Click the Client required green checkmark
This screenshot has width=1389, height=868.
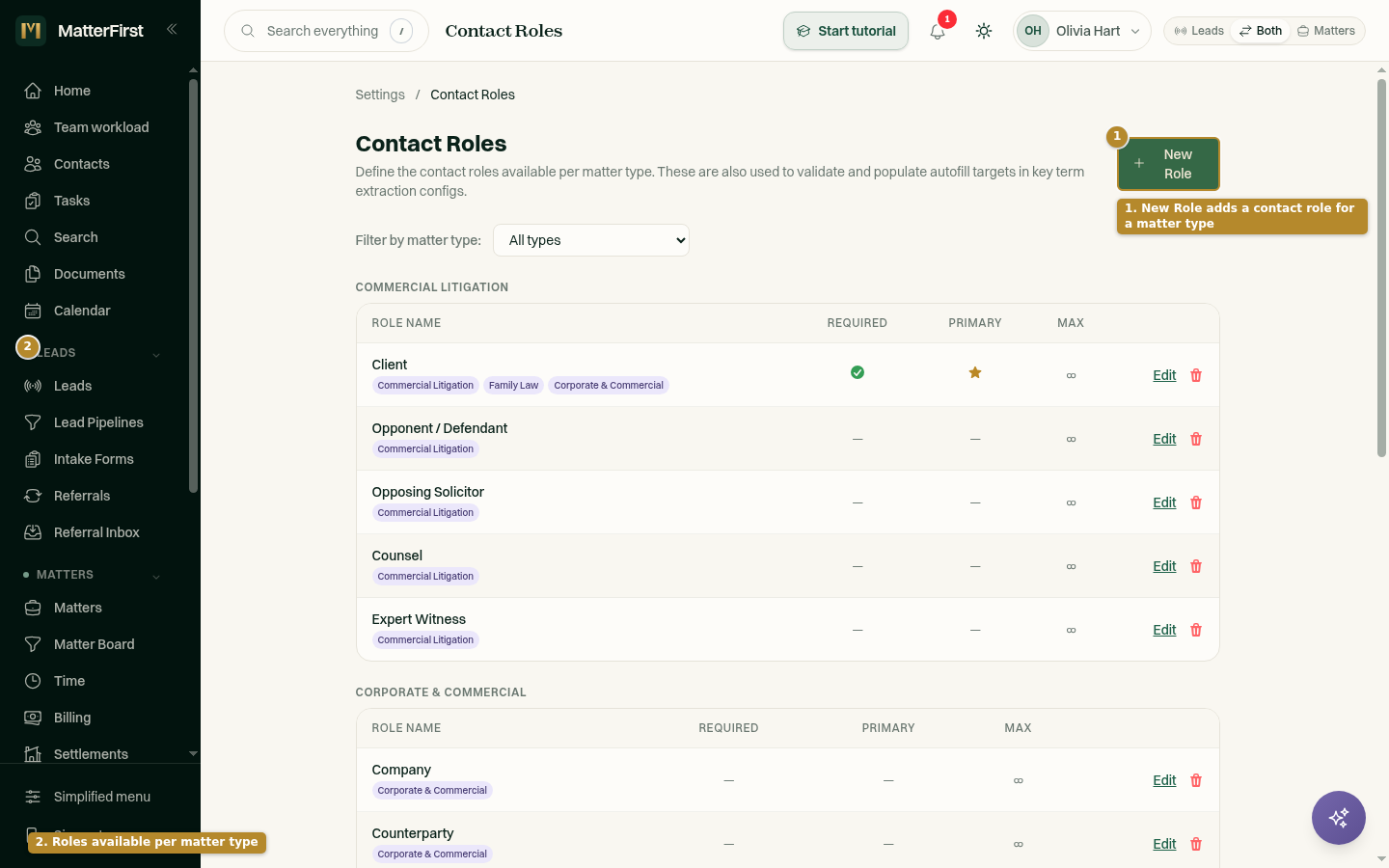click(x=858, y=372)
